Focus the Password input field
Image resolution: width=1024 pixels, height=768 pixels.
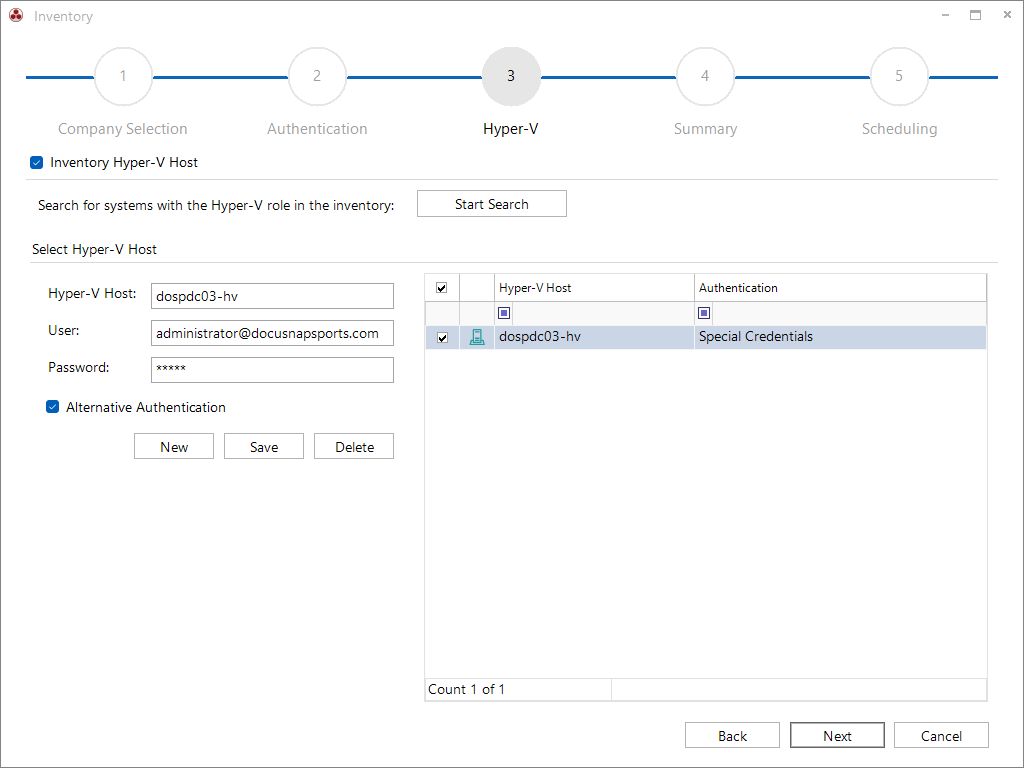coord(272,370)
